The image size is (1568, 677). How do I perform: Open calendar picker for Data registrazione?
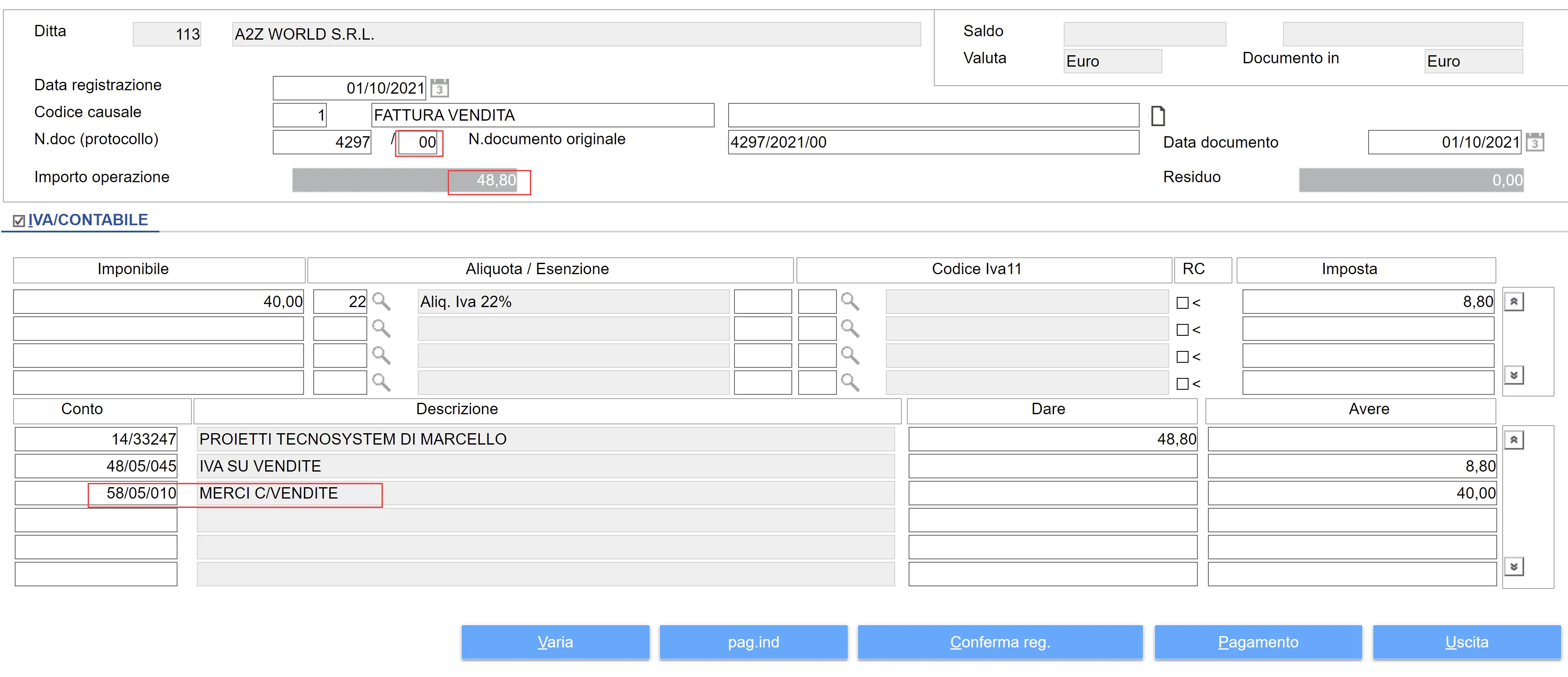[x=439, y=88]
